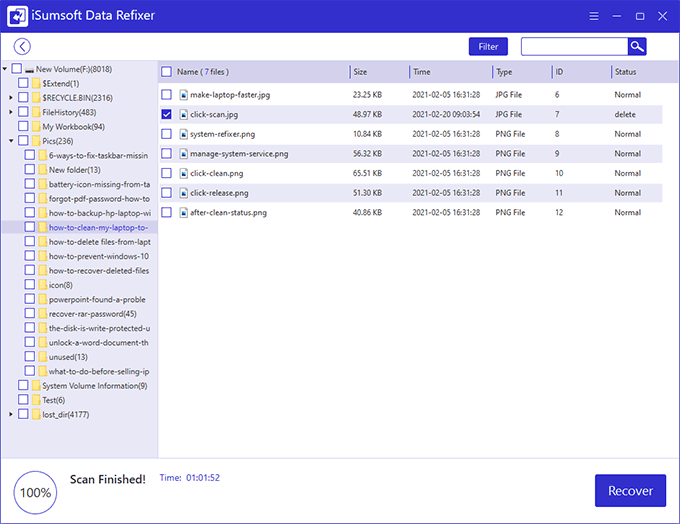Open the 6-ways-to-fix-taskbar-missin folder

pyautogui.click(x=98, y=155)
